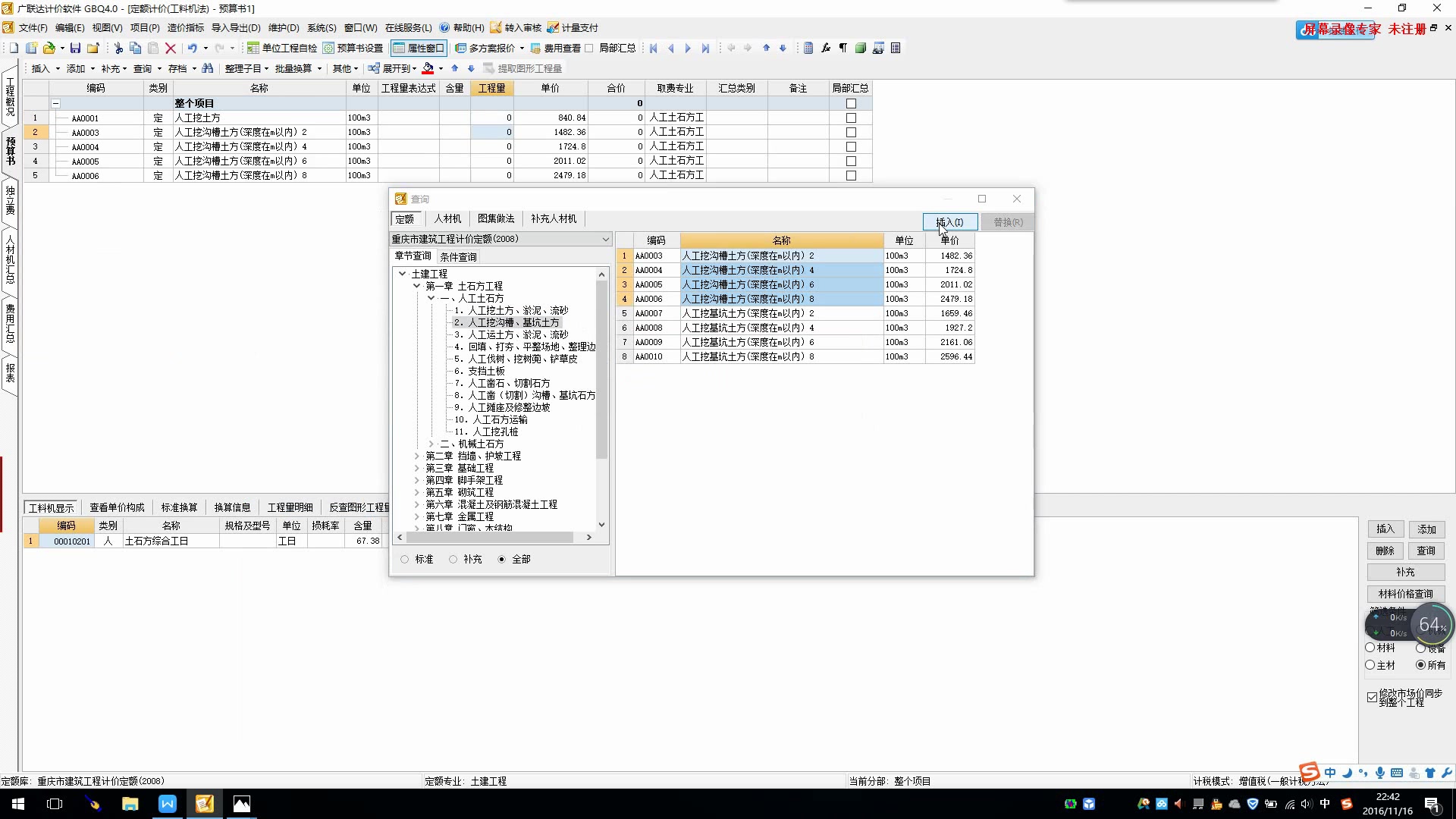Image resolution: width=1456 pixels, height=819 pixels.
Task: Click File Explorer in taskbar
Action: pos(130,804)
